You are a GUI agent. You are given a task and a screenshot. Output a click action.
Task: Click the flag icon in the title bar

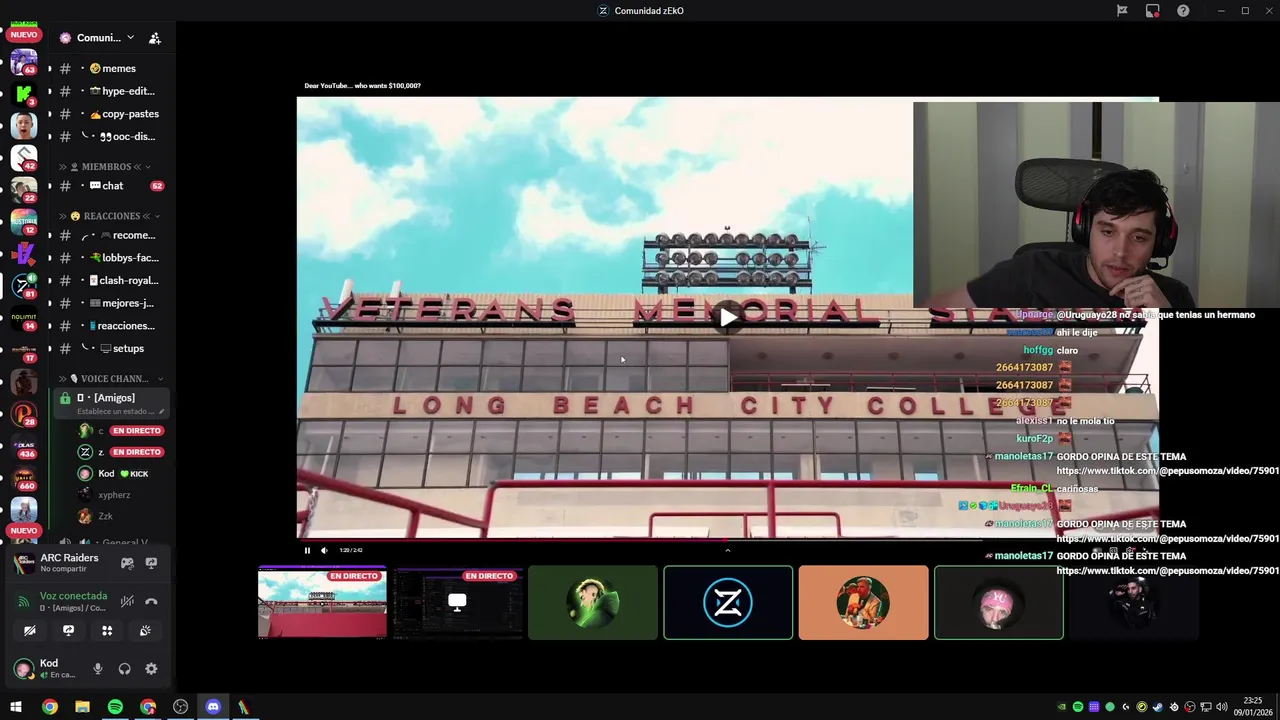pos(1122,11)
